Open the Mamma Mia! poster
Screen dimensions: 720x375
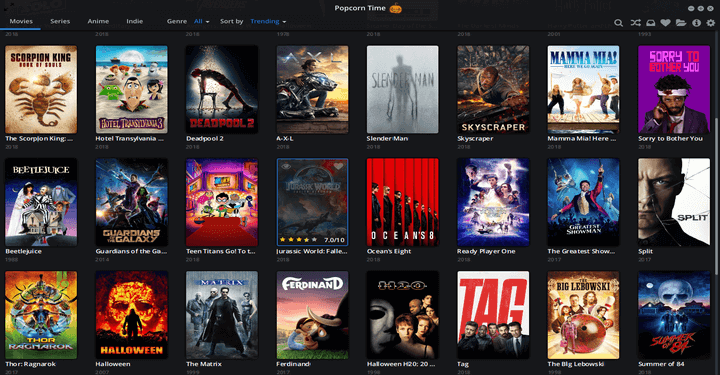point(583,90)
